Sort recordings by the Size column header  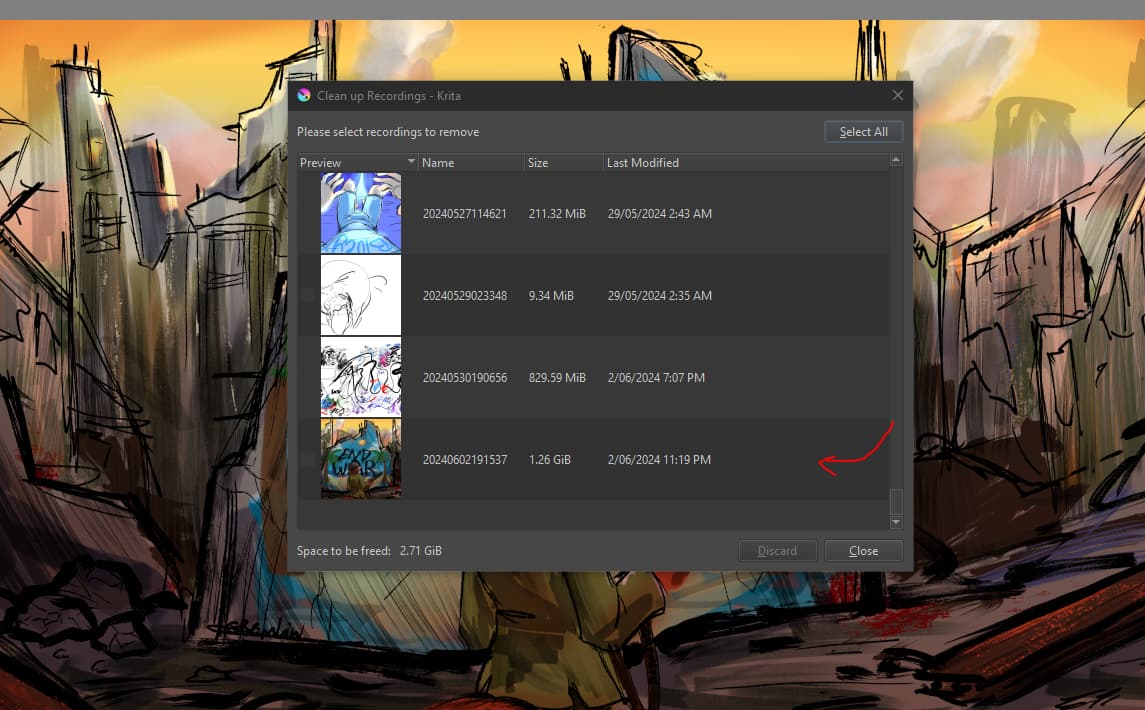tap(564, 162)
